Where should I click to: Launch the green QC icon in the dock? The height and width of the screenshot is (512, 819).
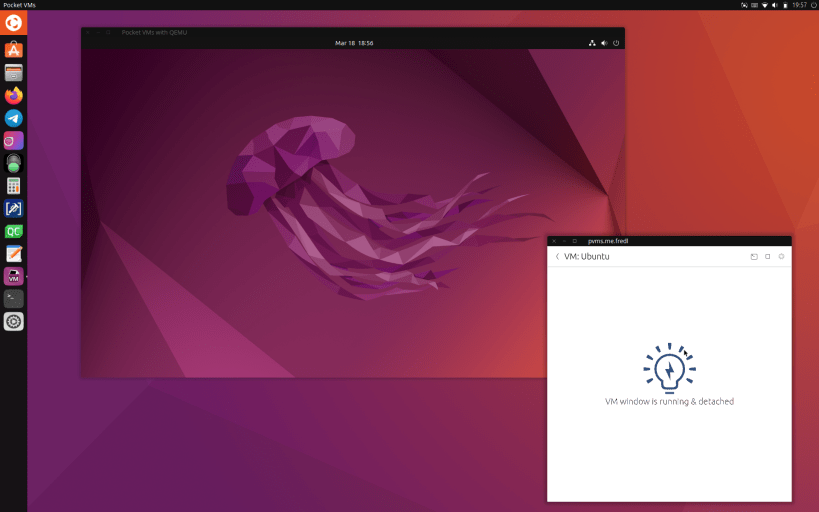click(x=14, y=231)
